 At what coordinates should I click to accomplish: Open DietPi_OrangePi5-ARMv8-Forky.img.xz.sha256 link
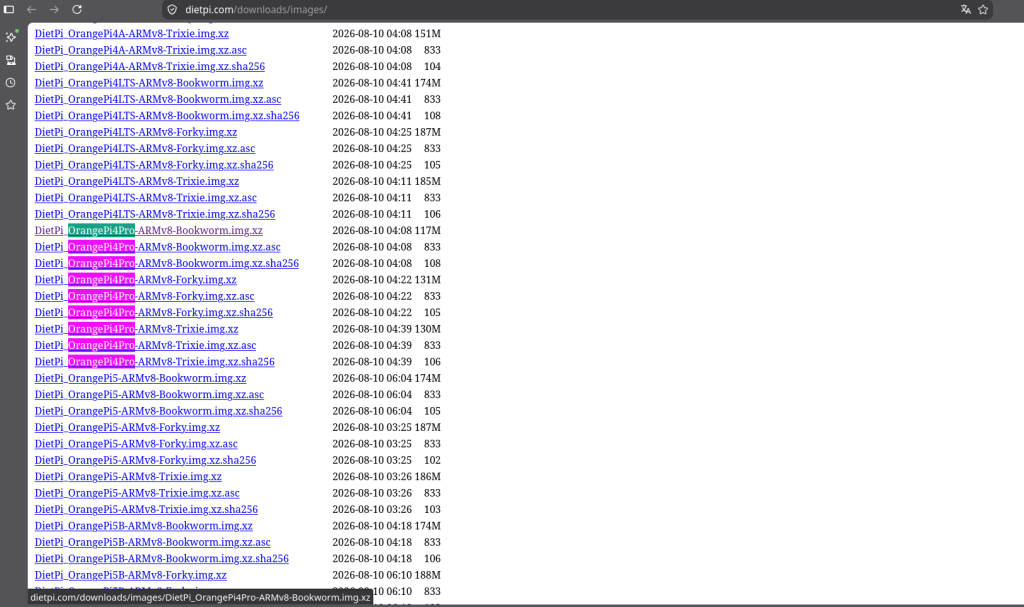pos(145,460)
